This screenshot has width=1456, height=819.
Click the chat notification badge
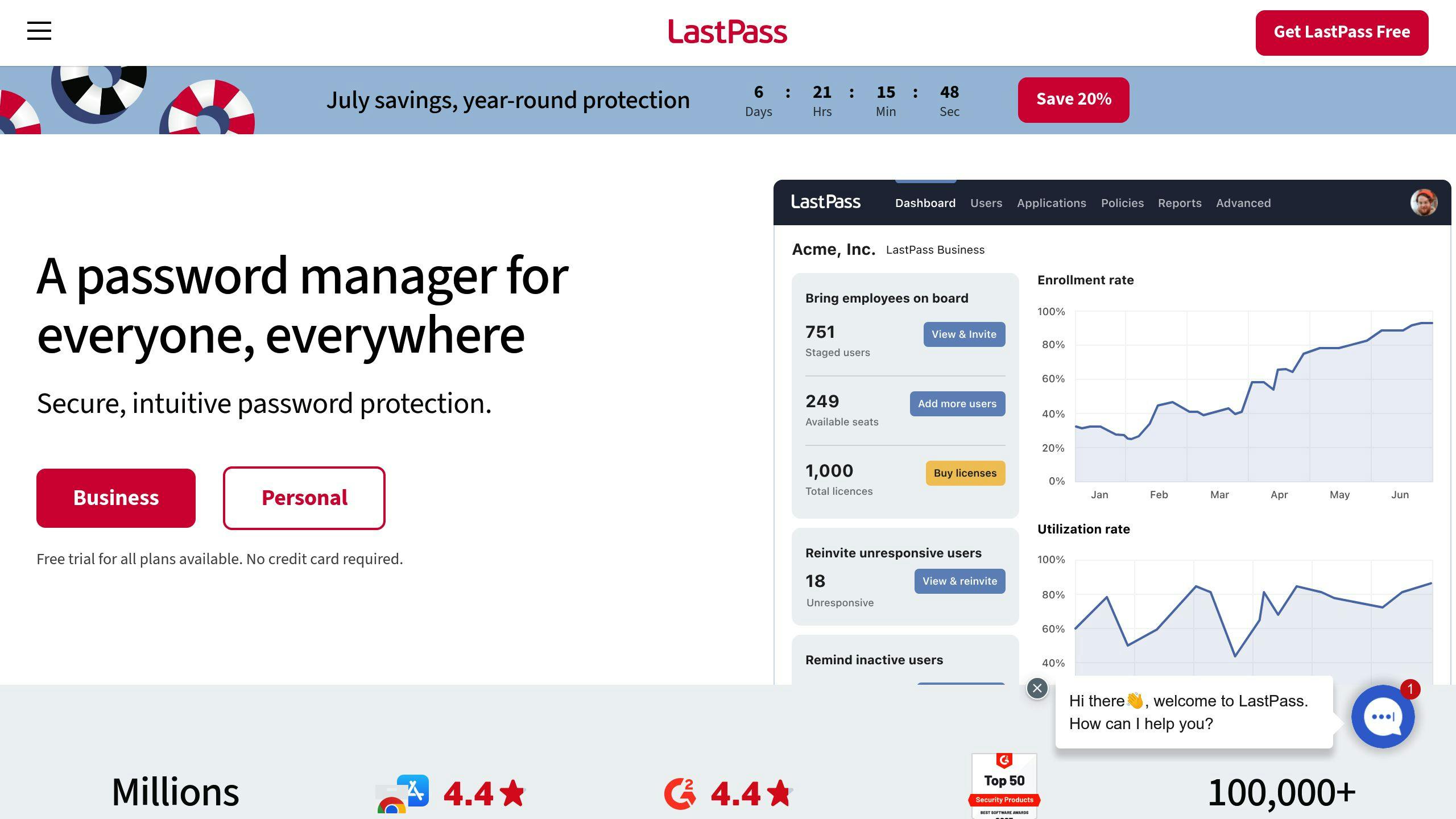click(x=1410, y=689)
